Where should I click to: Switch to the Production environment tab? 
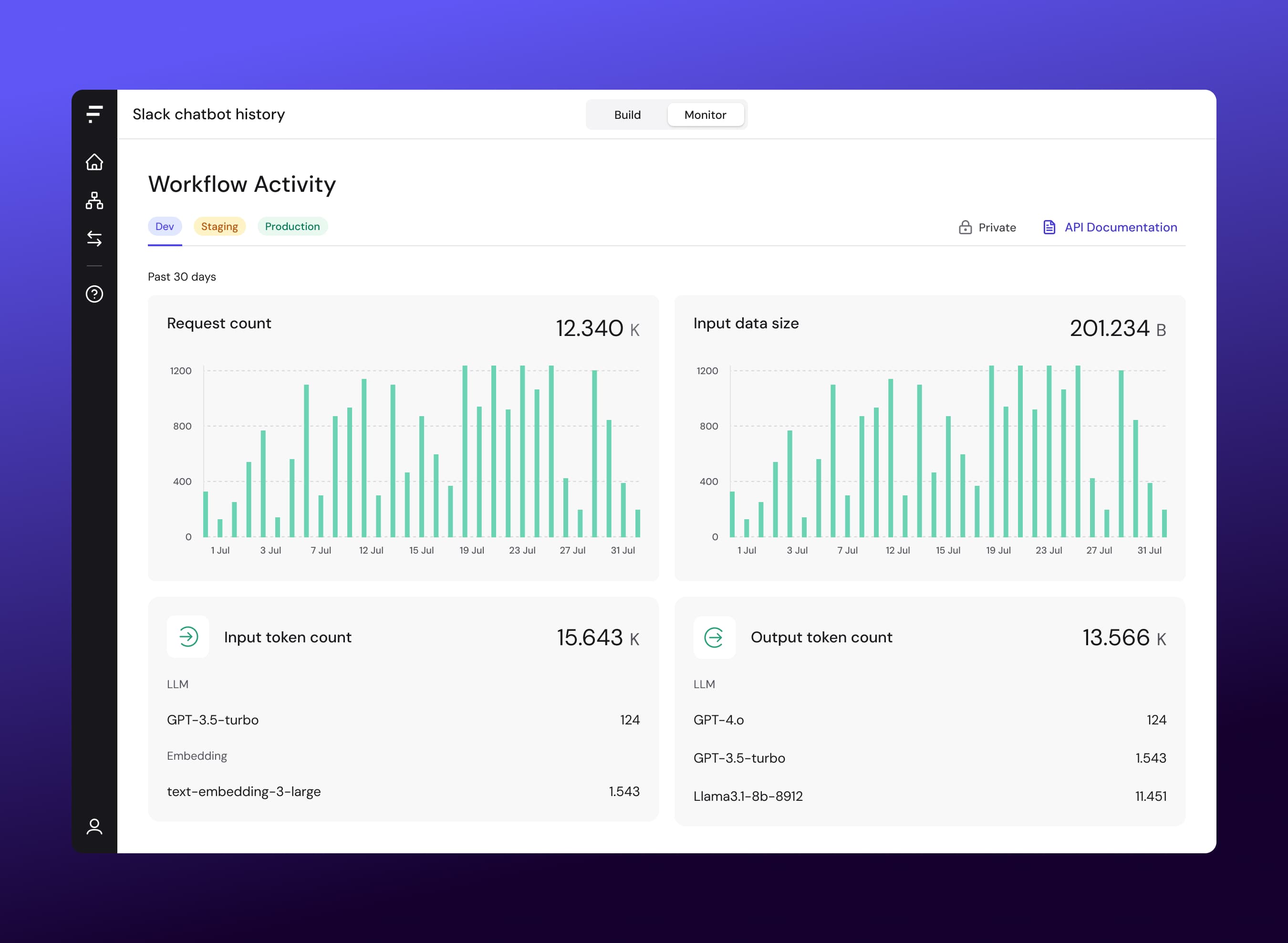point(292,226)
